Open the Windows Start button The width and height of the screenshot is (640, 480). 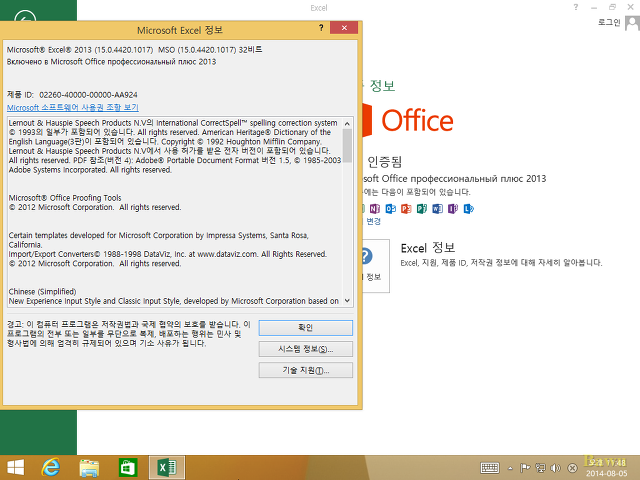click(x=16, y=467)
